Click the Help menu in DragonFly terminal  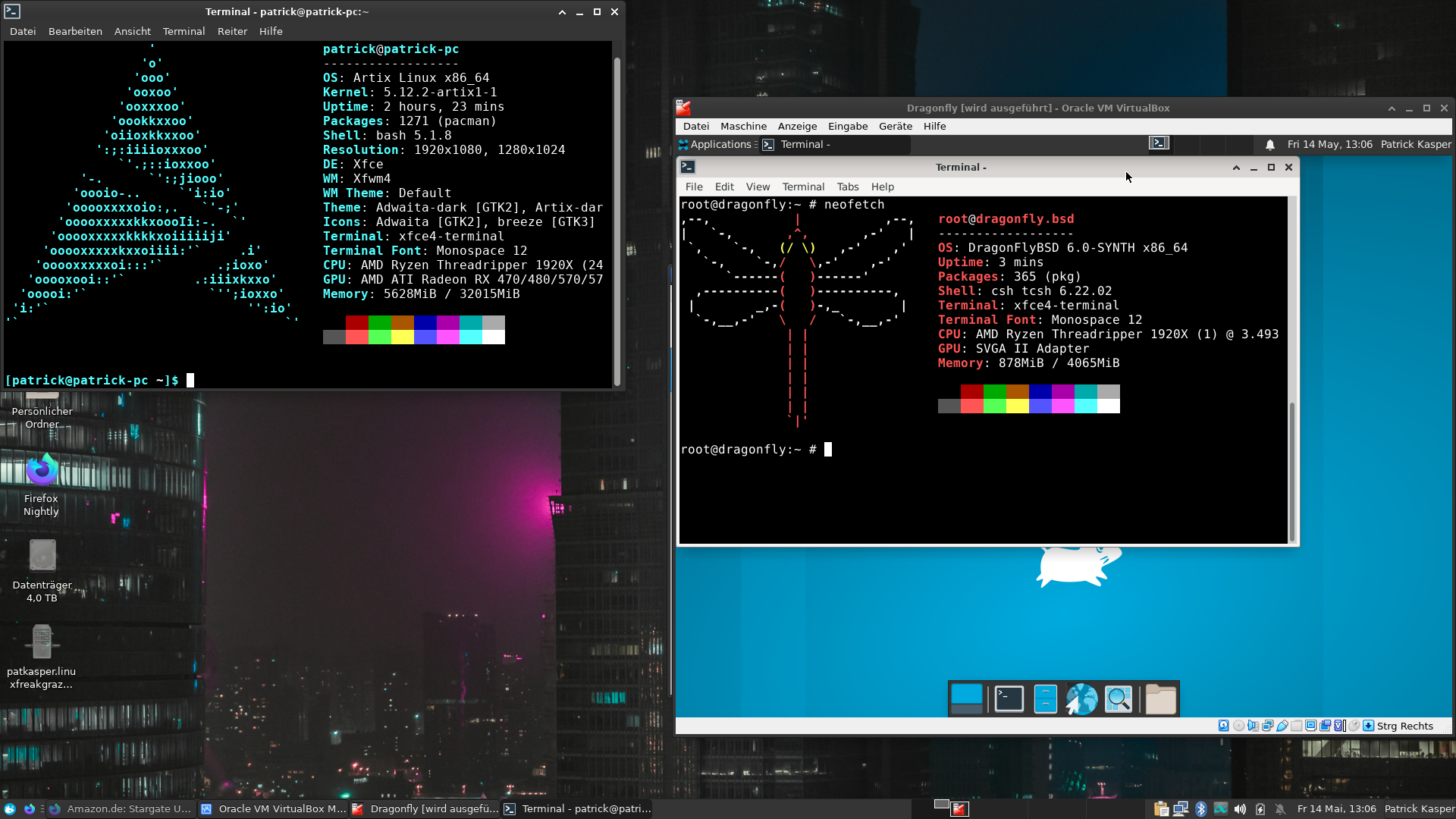pos(881,187)
